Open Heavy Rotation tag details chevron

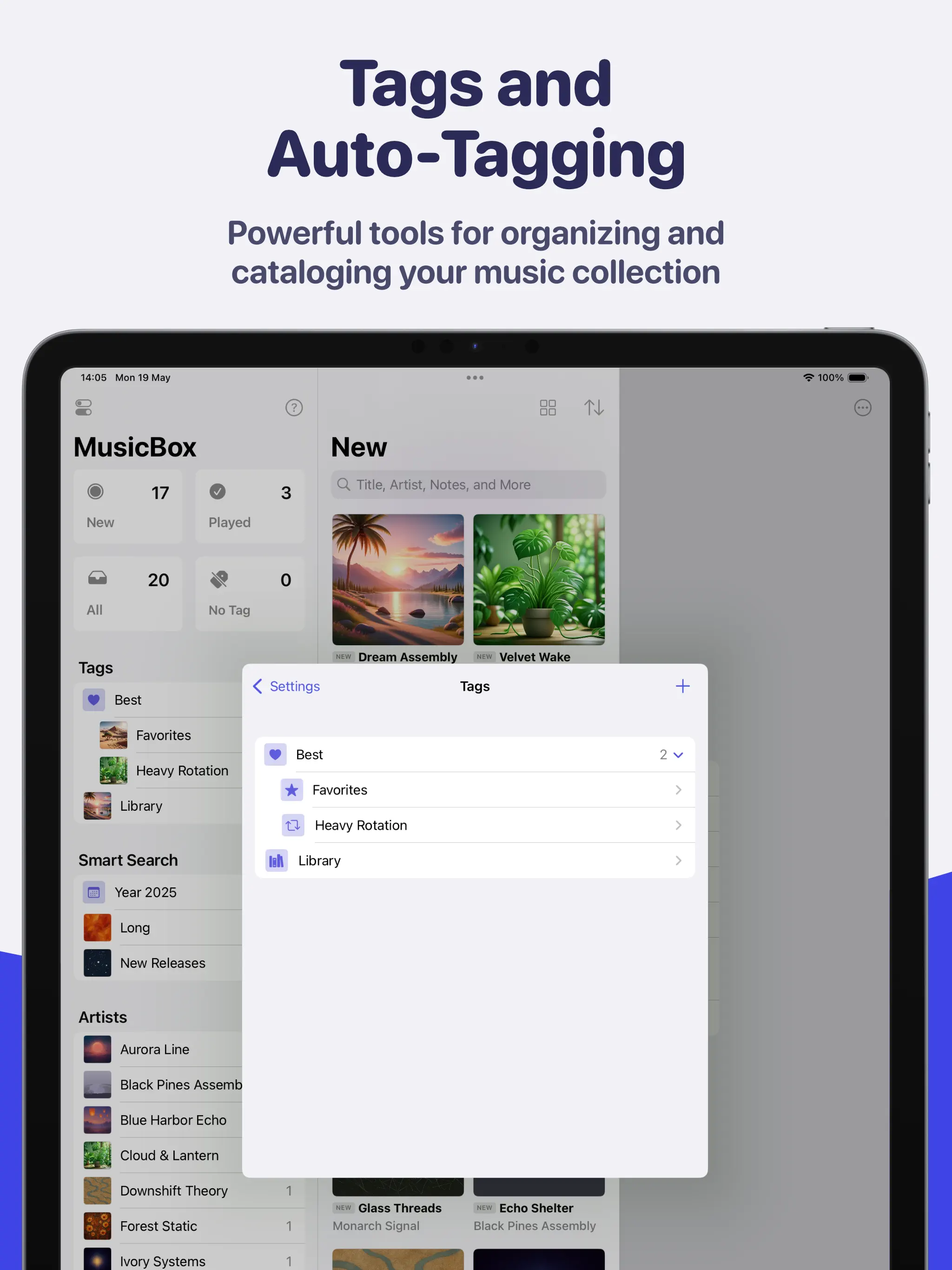click(678, 825)
